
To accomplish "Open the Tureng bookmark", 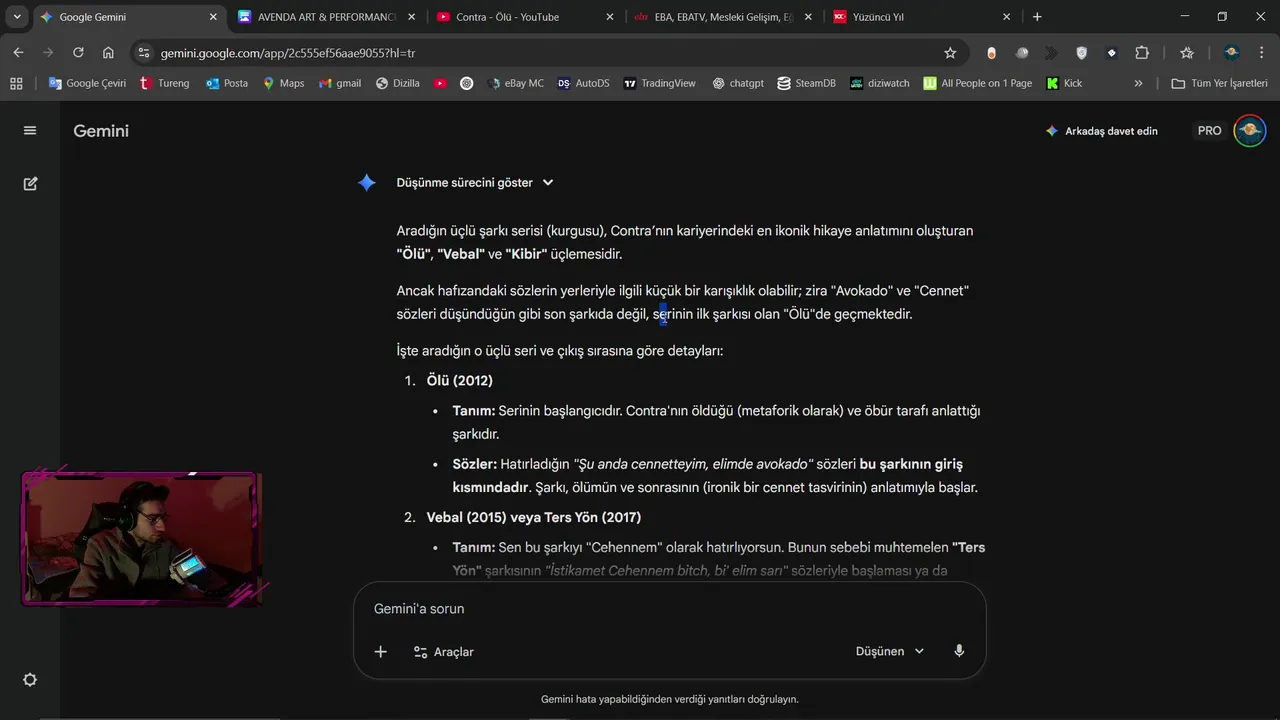I will click(x=164, y=84).
